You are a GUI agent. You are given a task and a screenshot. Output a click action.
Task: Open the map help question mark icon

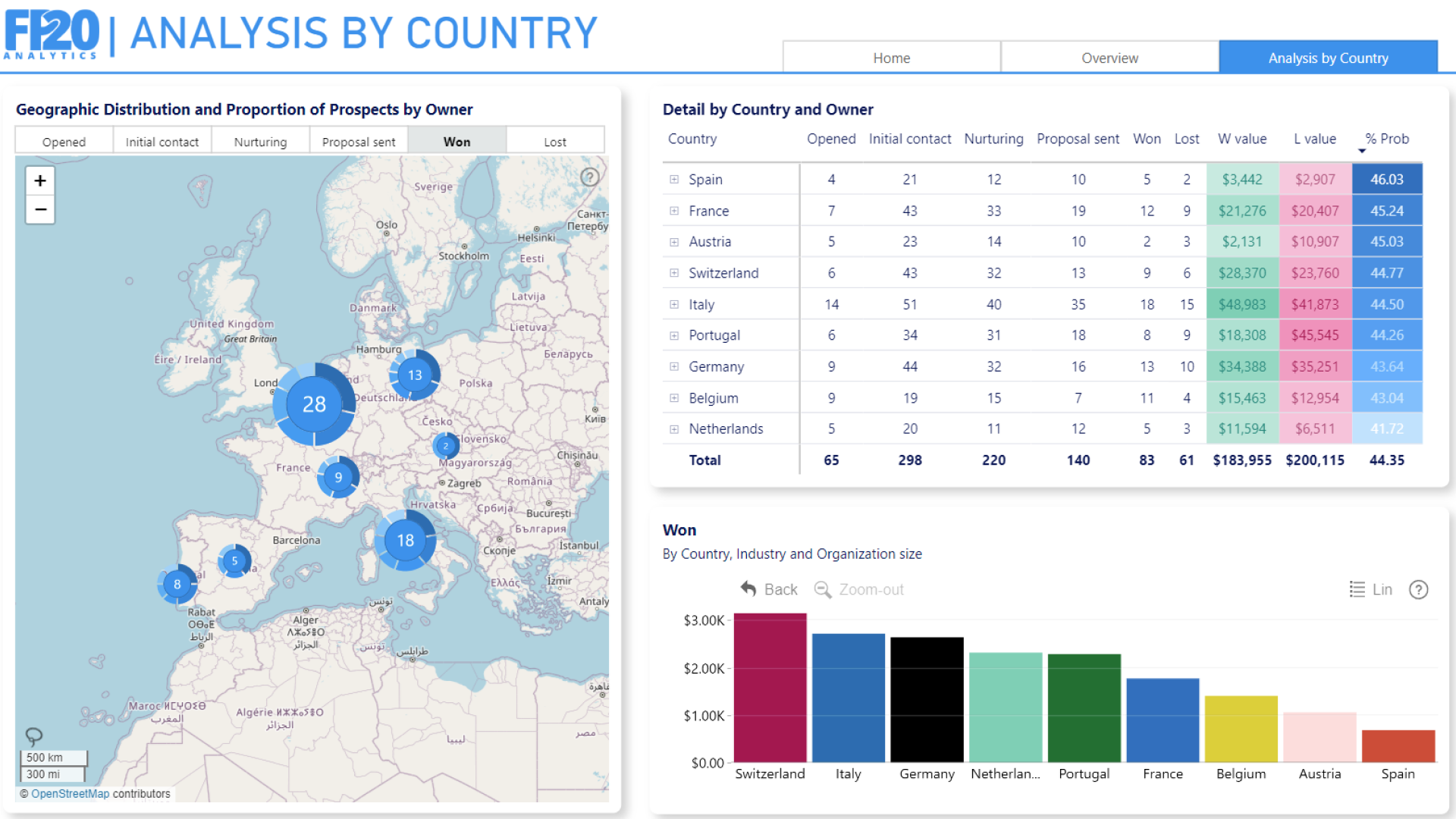pos(590,177)
